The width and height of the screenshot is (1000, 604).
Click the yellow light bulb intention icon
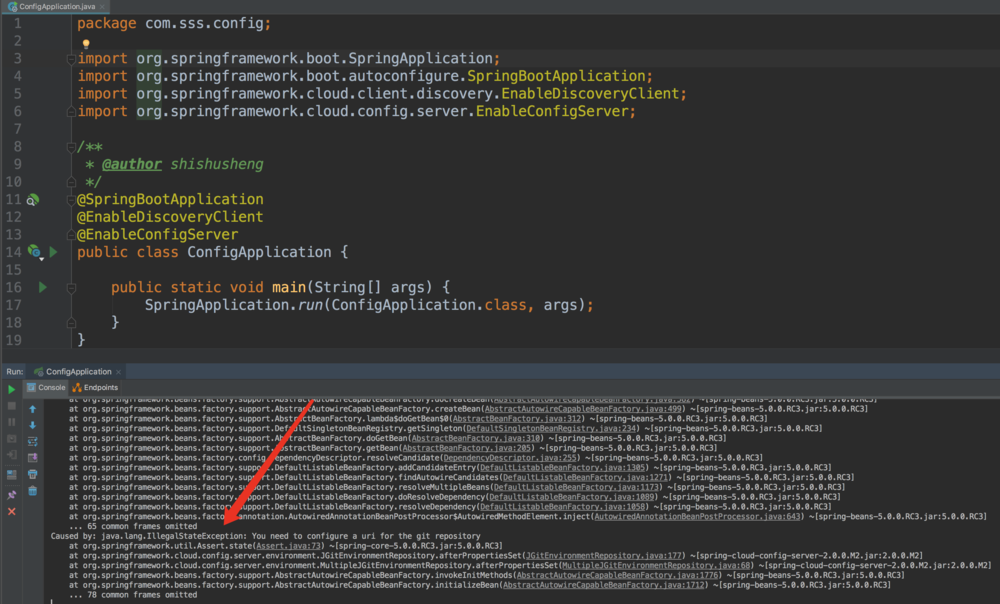[x=86, y=44]
